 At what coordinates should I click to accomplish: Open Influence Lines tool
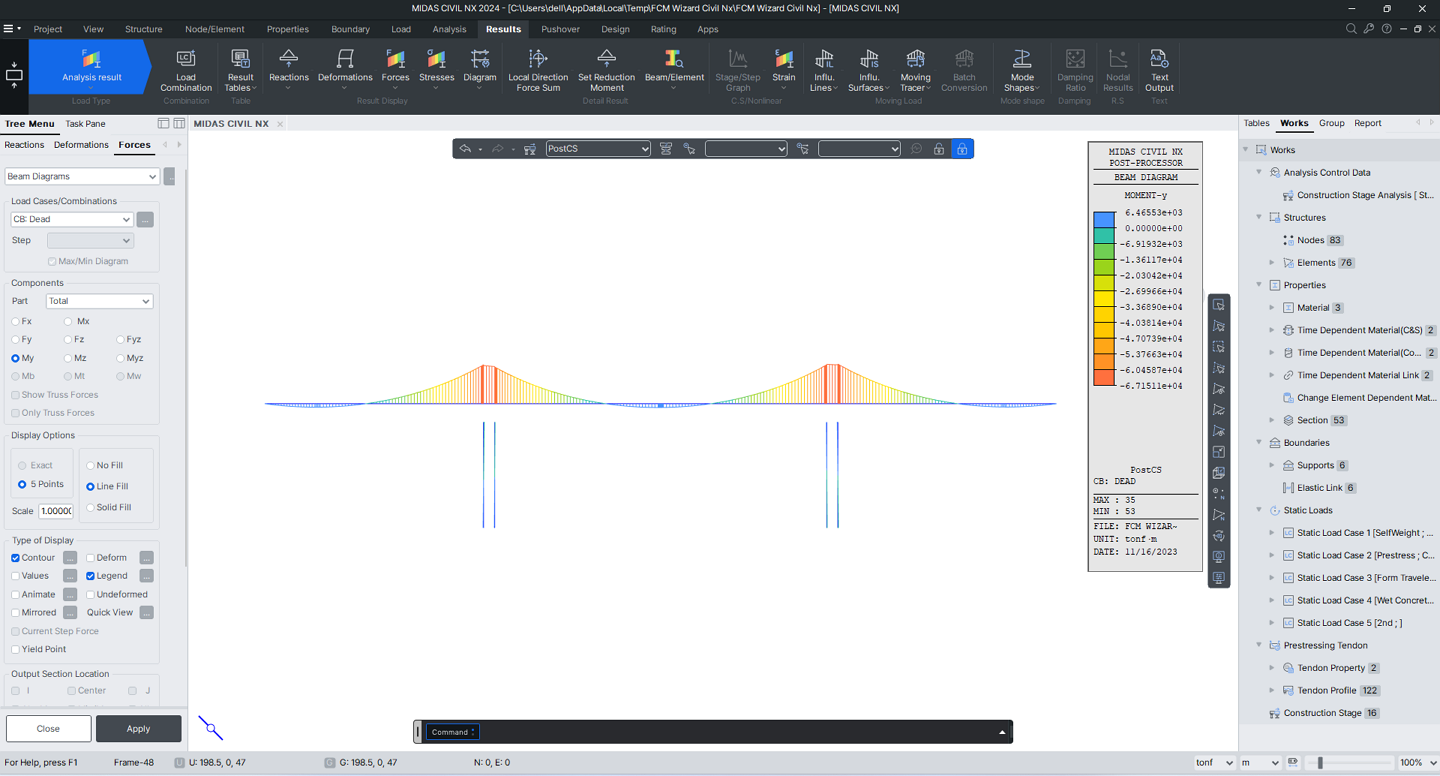[824, 70]
